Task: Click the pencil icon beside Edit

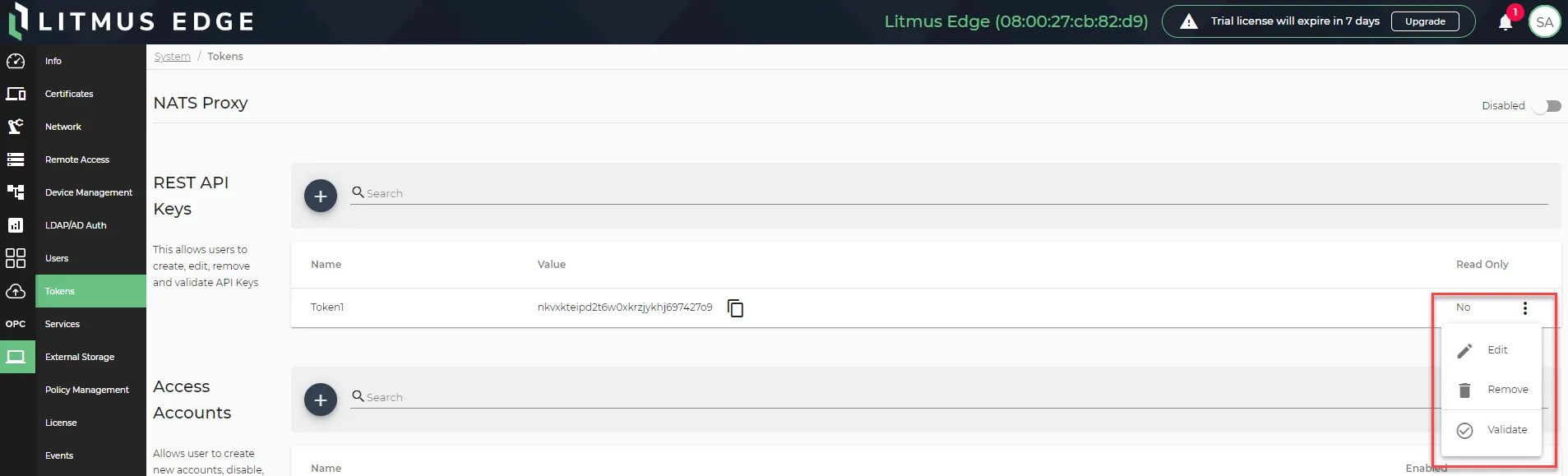Action: tap(1464, 351)
